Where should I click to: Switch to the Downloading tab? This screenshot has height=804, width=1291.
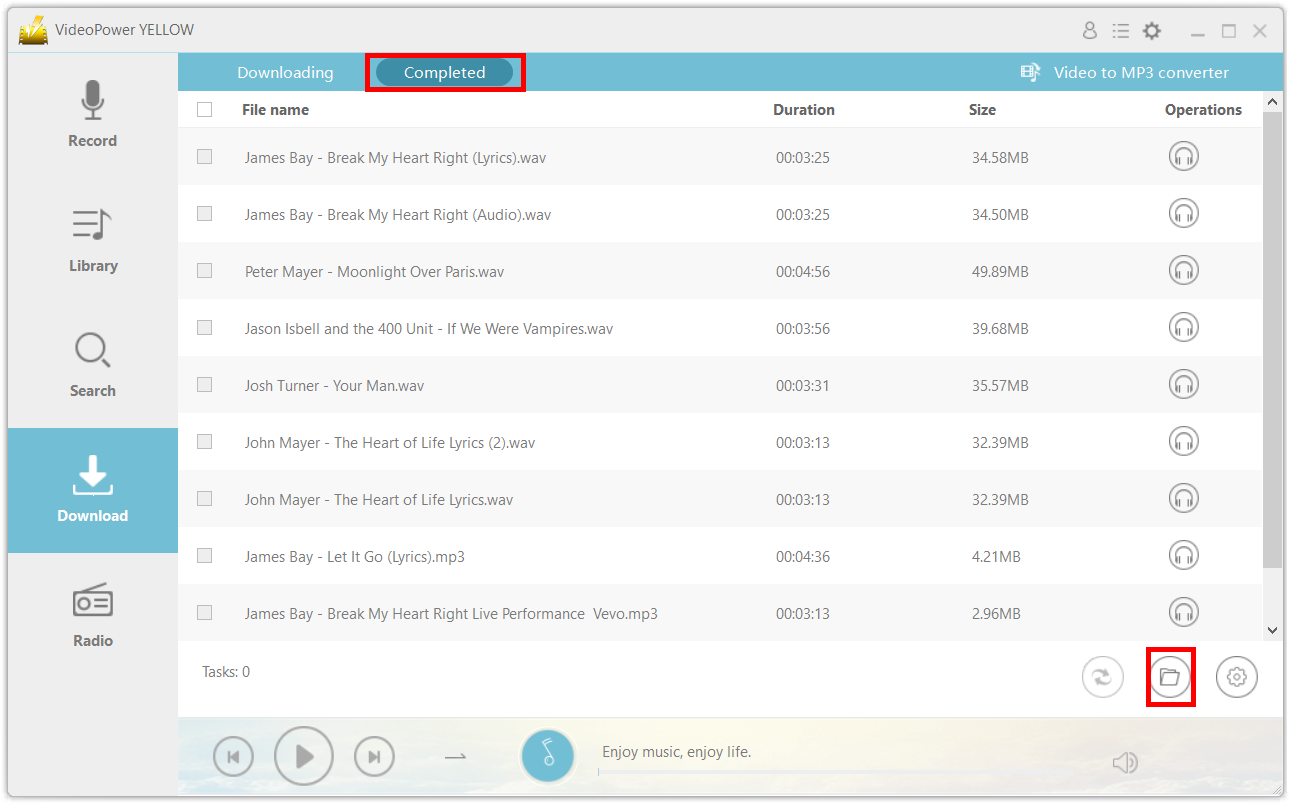(x=285, y=72)
